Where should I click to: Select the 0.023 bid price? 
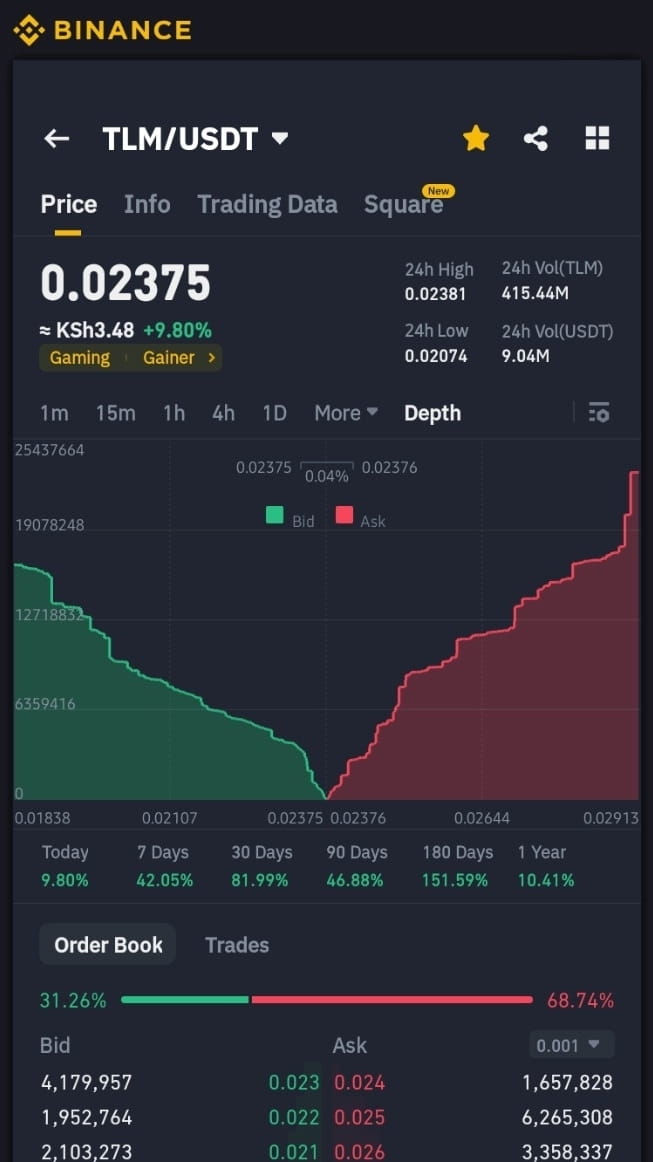[x=294, y=1083]
